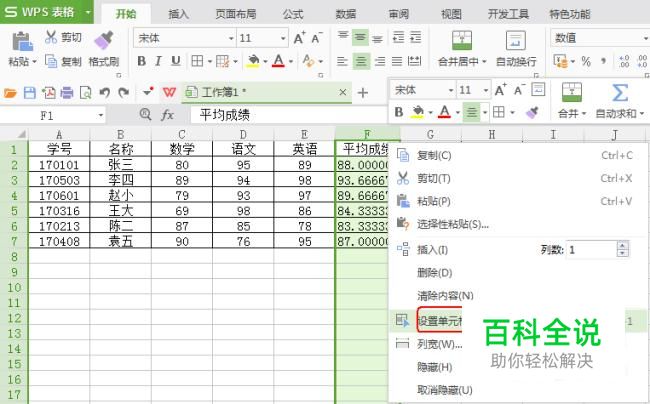Open the ribbon font name 宋体 dropdown
The width and height of the screenshot is (650, 404).
coord(231,38)
